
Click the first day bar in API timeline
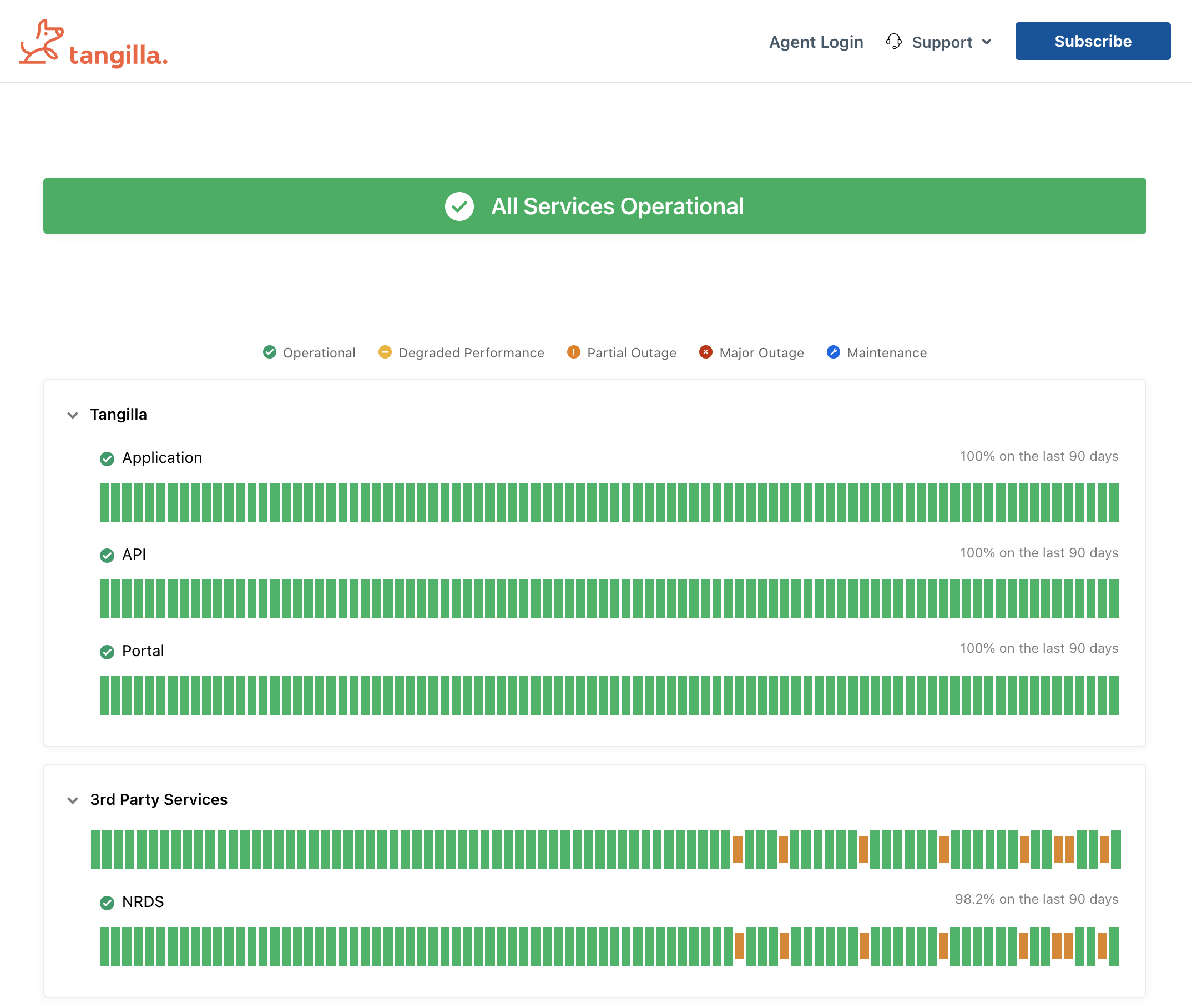click(x=104, y=599)
